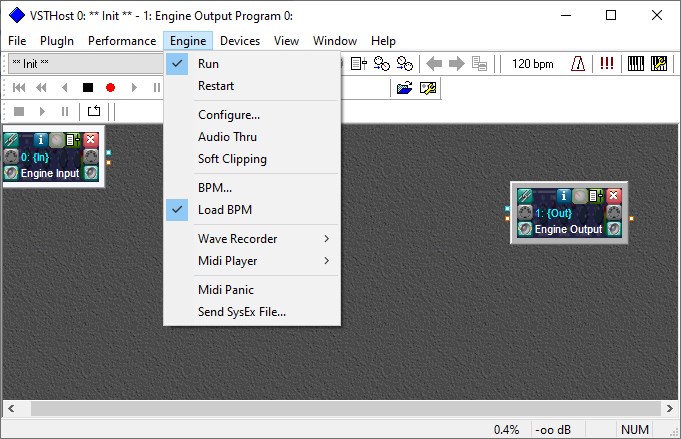Click the second chained-circles icon near separator

[405, 64]
